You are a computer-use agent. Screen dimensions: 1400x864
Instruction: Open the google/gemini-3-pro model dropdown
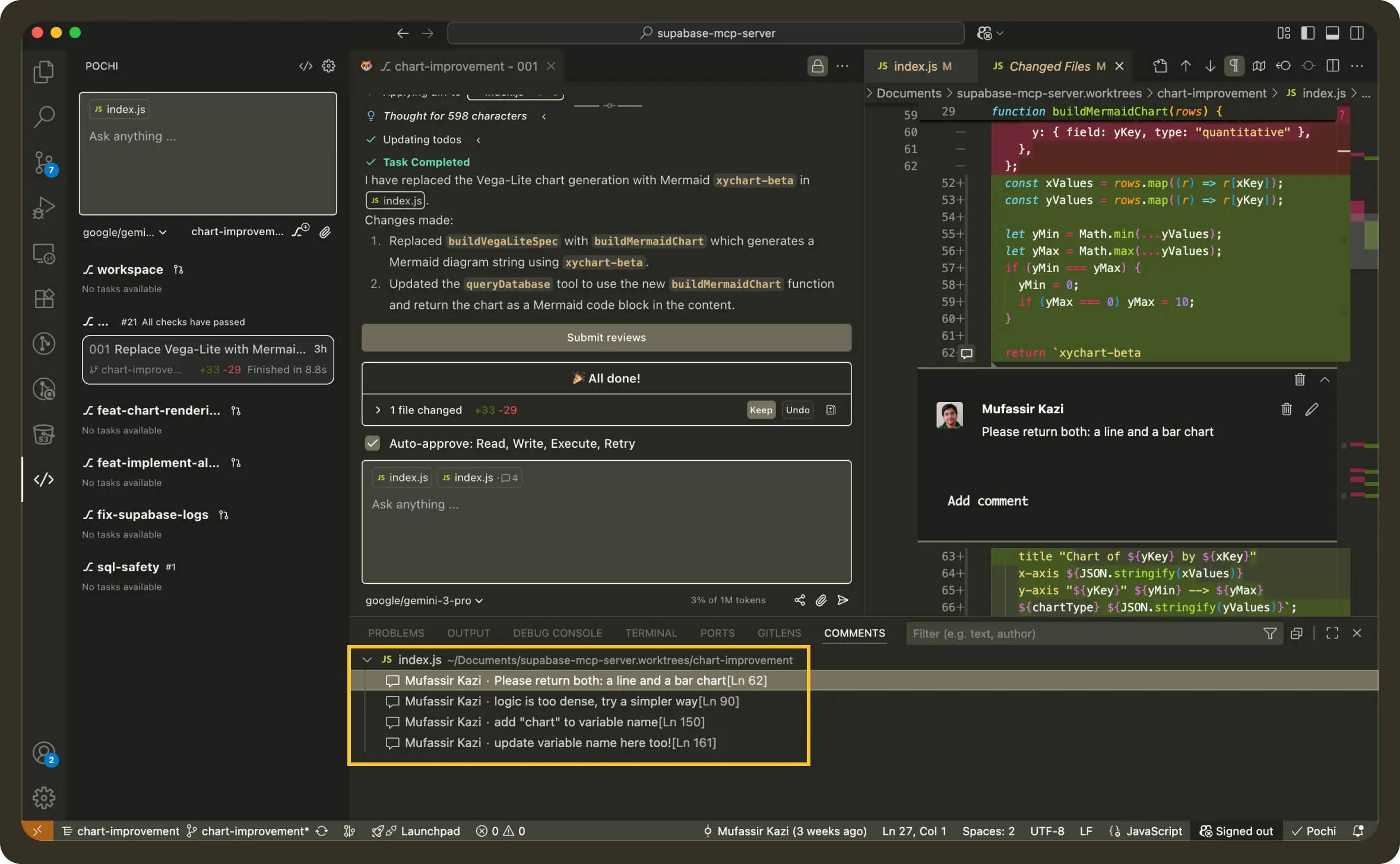click(x=424, y=600)
